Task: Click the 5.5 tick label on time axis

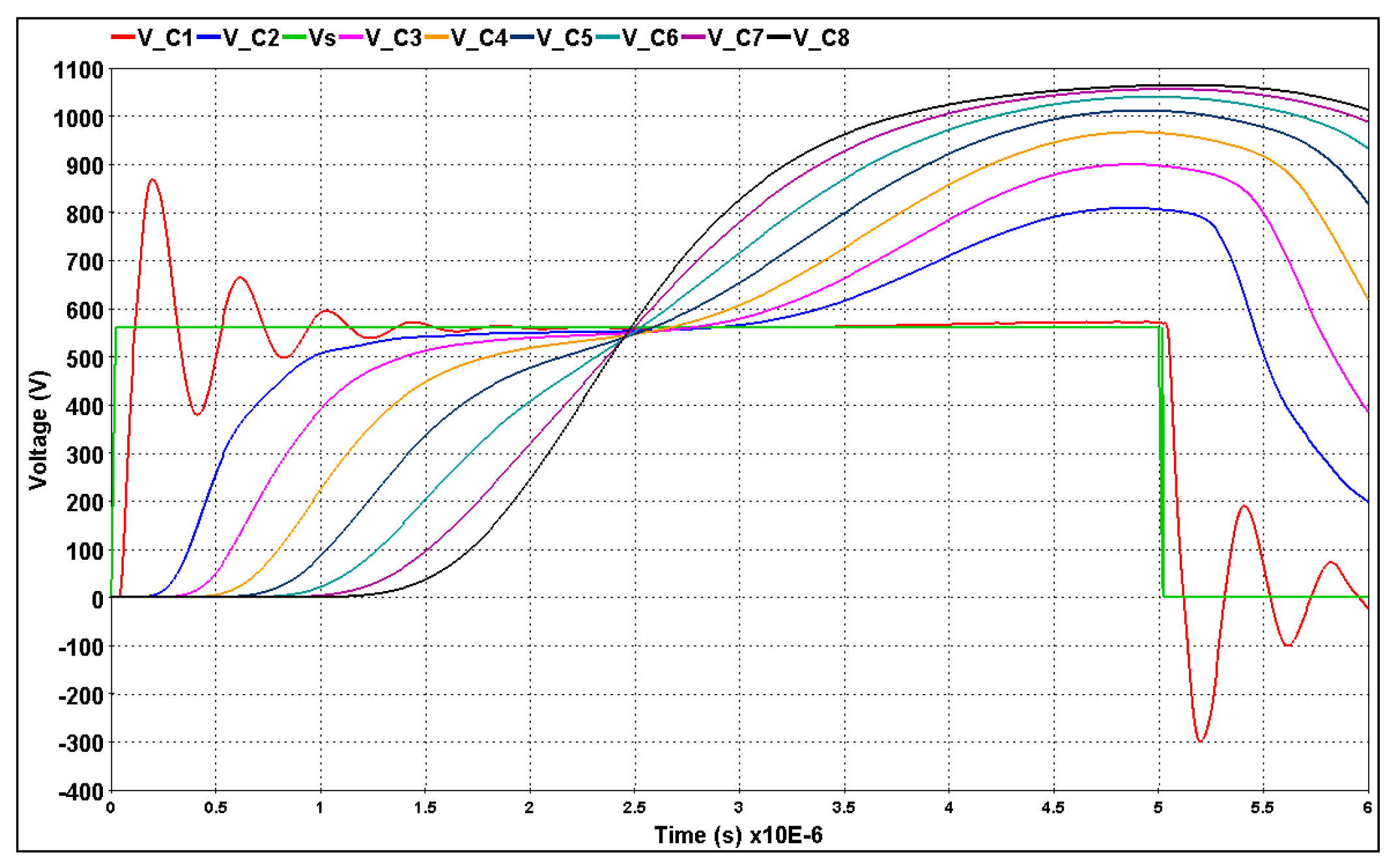Action: point(1262,808)
